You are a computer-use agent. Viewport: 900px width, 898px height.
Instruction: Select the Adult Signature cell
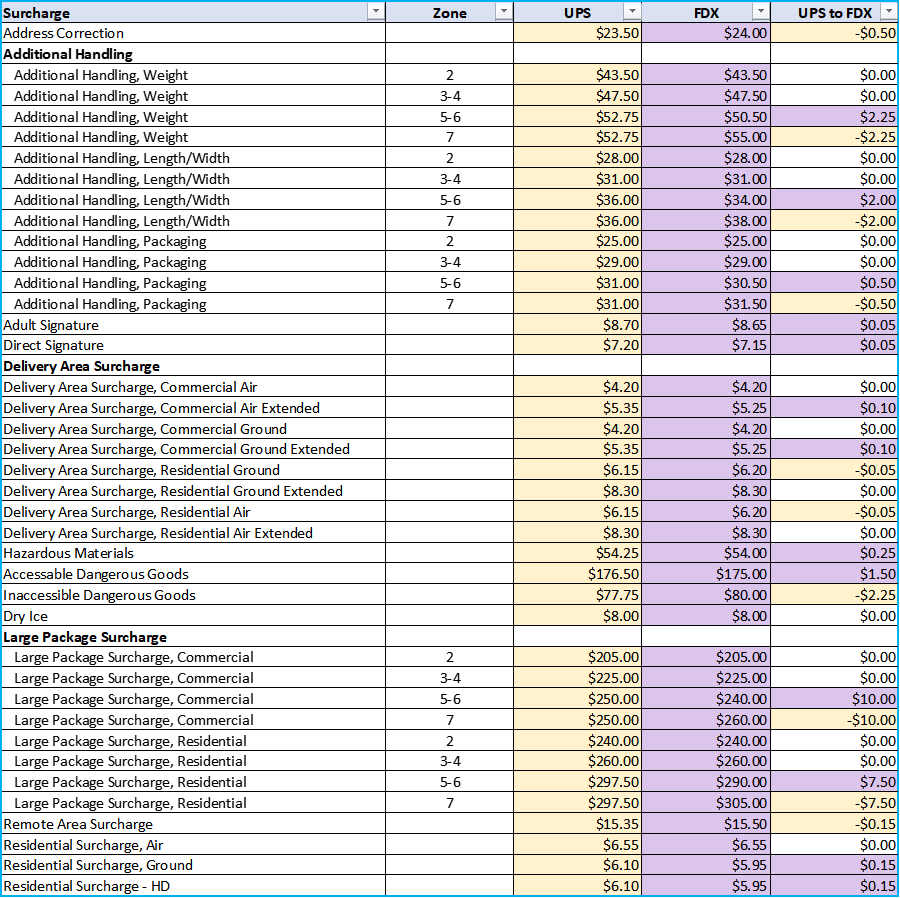coord(193,325)
